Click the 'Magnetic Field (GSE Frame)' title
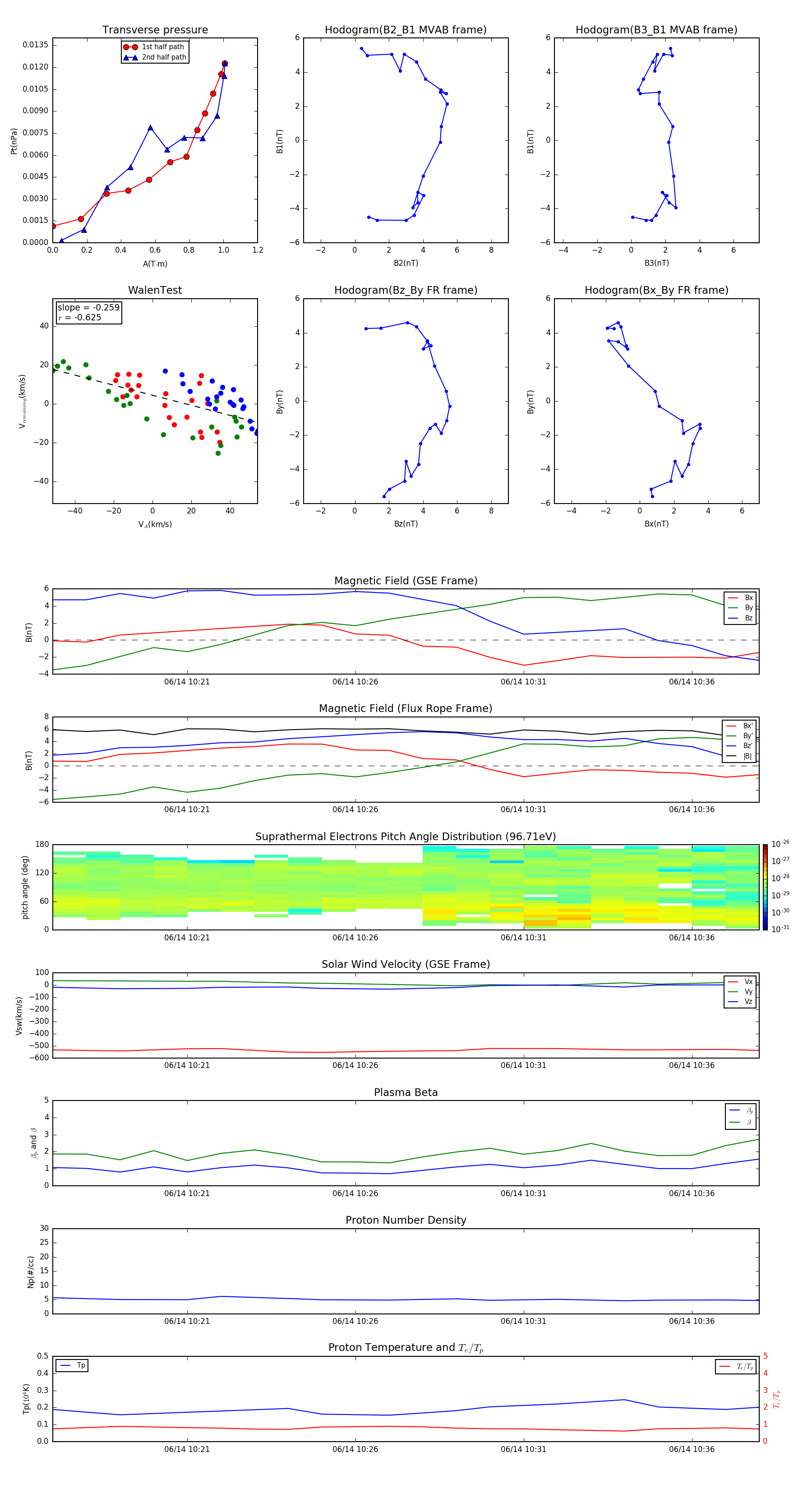This screenshot has height=1489, width=812. coord(406,581)
